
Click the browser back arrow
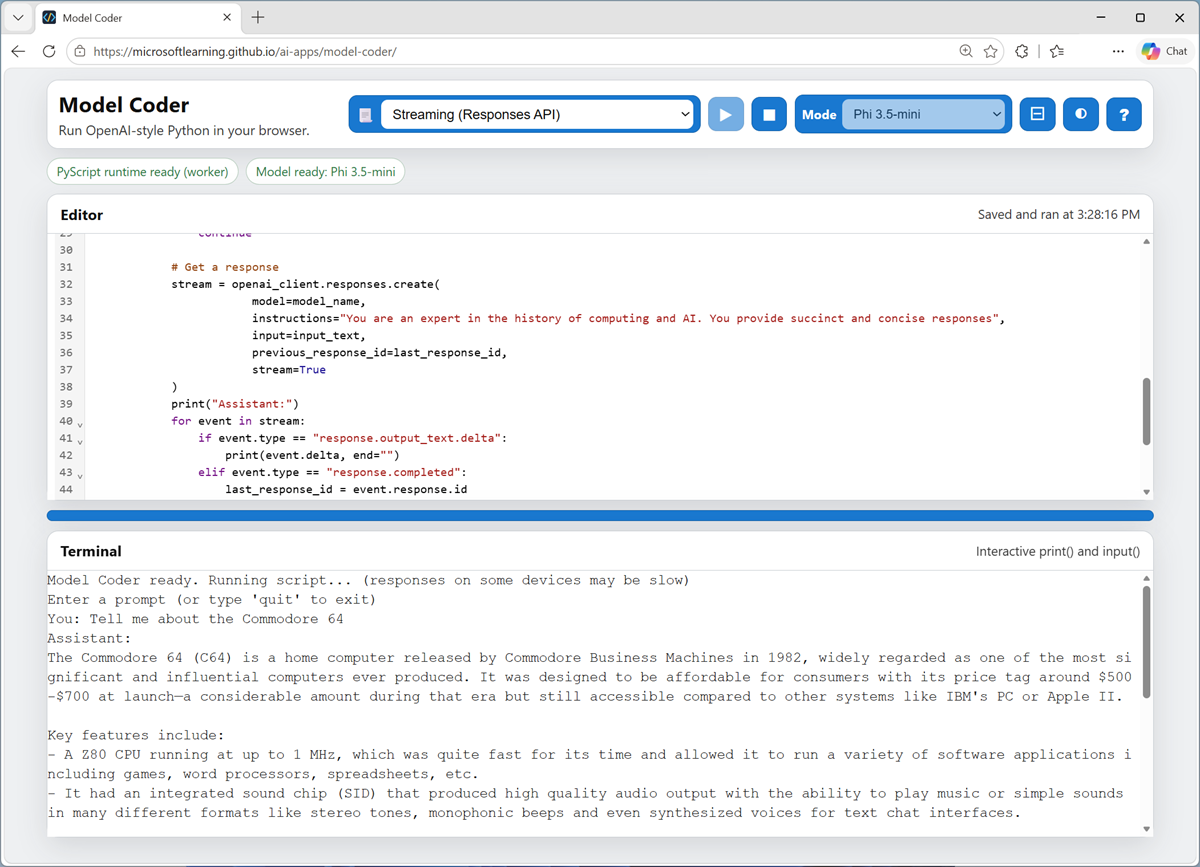[18, 51]
